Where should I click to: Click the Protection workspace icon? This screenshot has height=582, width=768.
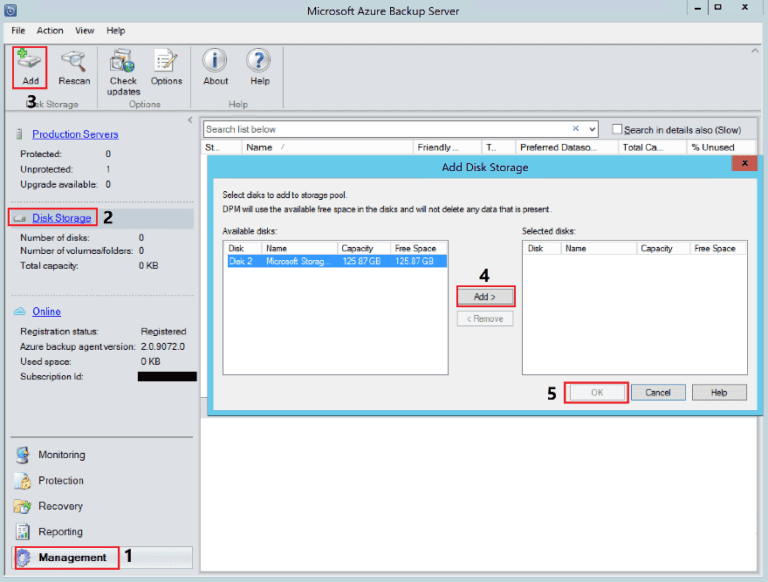click(x=23, y=481)
